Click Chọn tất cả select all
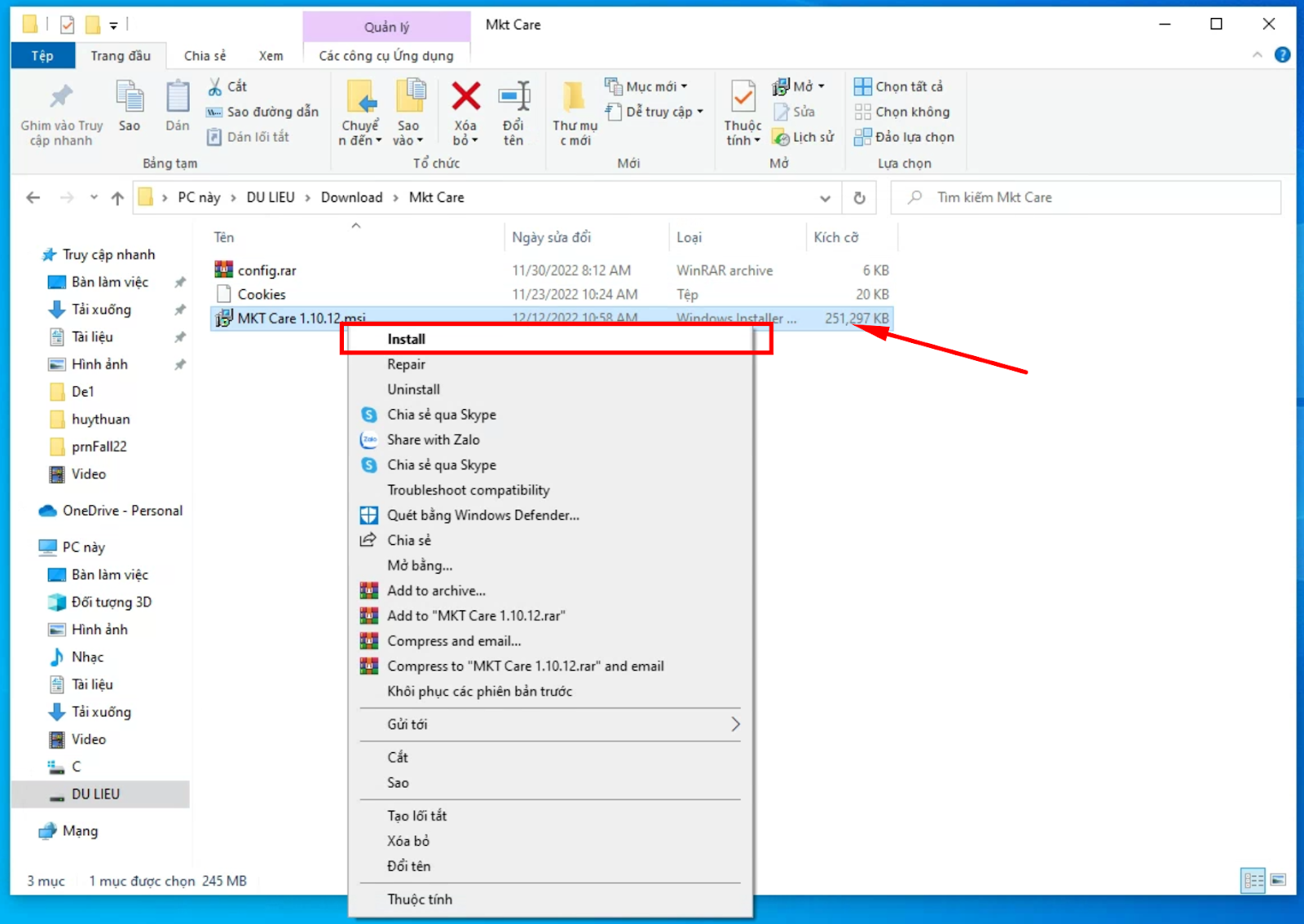The height and width of the screenshot is (924, 1304). coord(898,86)
